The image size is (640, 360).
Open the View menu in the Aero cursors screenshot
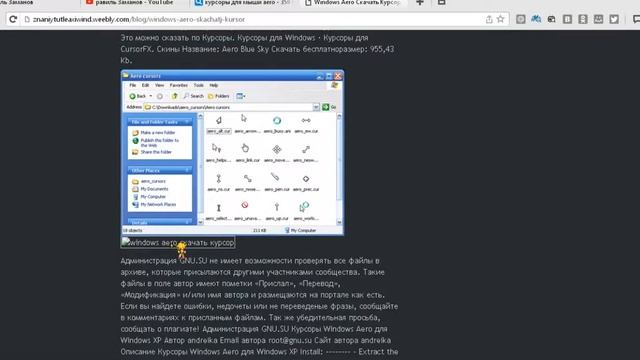[159, 85]
